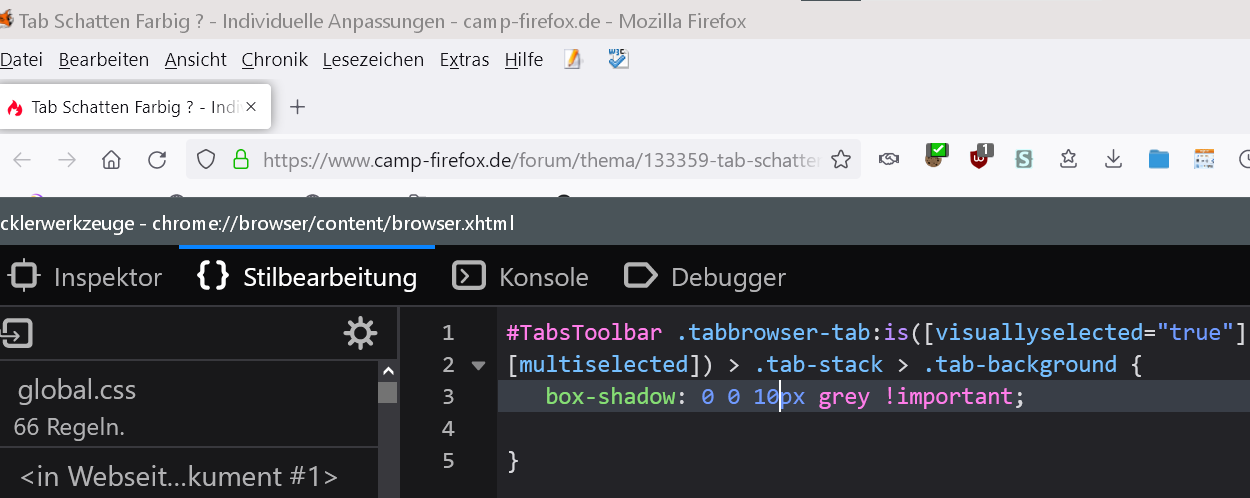Open the blue folder toolbar icon
Viewport: 1250px width, 498px height.
point(1159,159)
